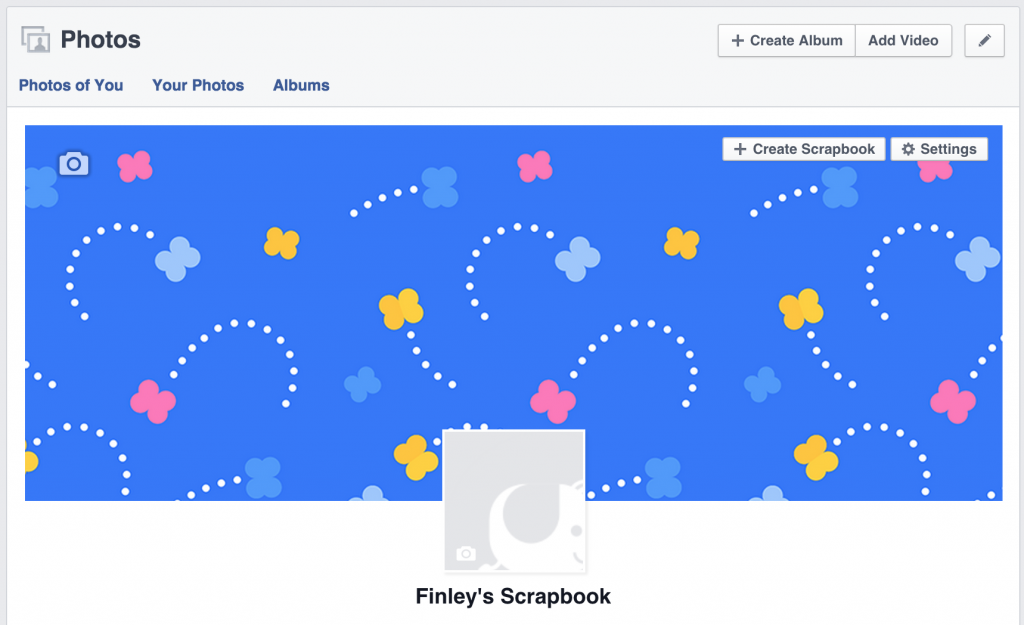
Task: Click the plus icon on Create Album
Action: 738,41
